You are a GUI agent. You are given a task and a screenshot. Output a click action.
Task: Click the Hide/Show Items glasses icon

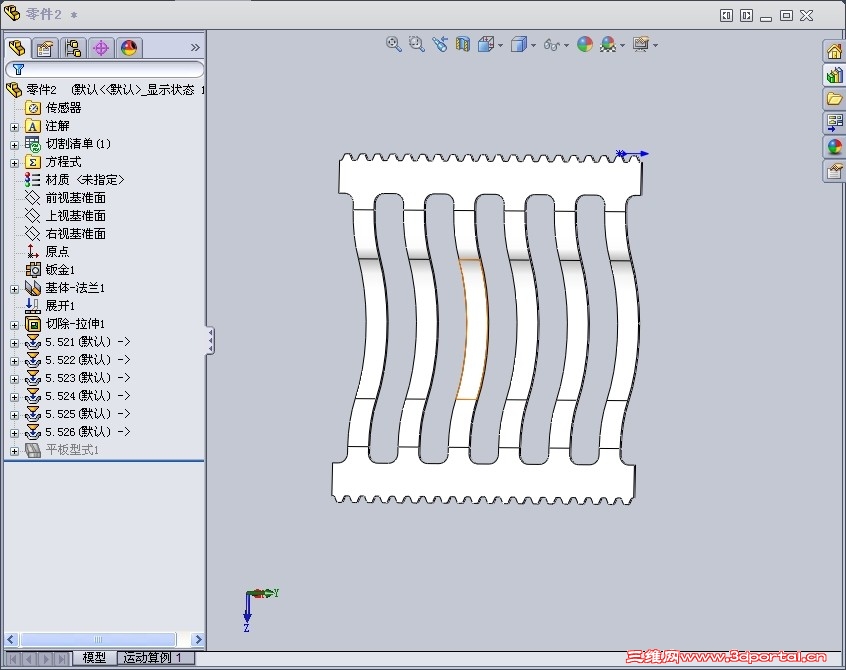[x=551, y=45]
